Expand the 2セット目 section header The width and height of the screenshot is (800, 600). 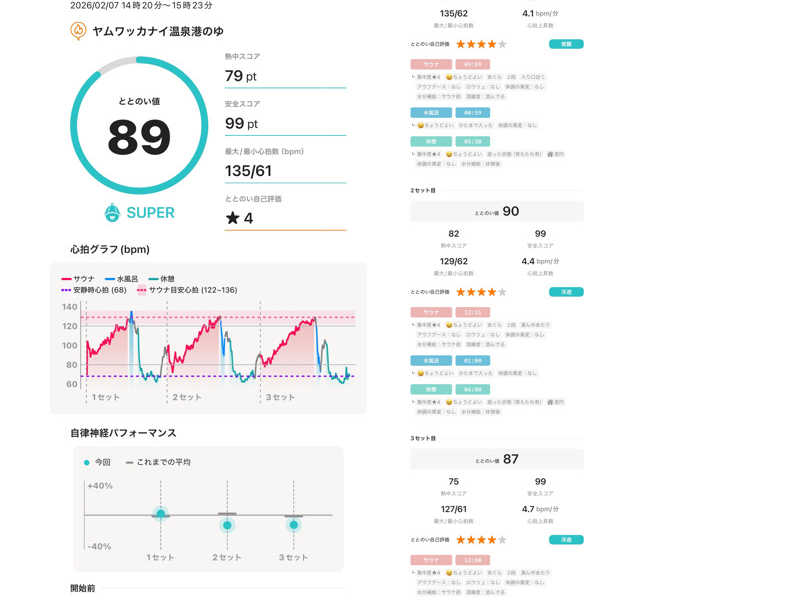422,189
